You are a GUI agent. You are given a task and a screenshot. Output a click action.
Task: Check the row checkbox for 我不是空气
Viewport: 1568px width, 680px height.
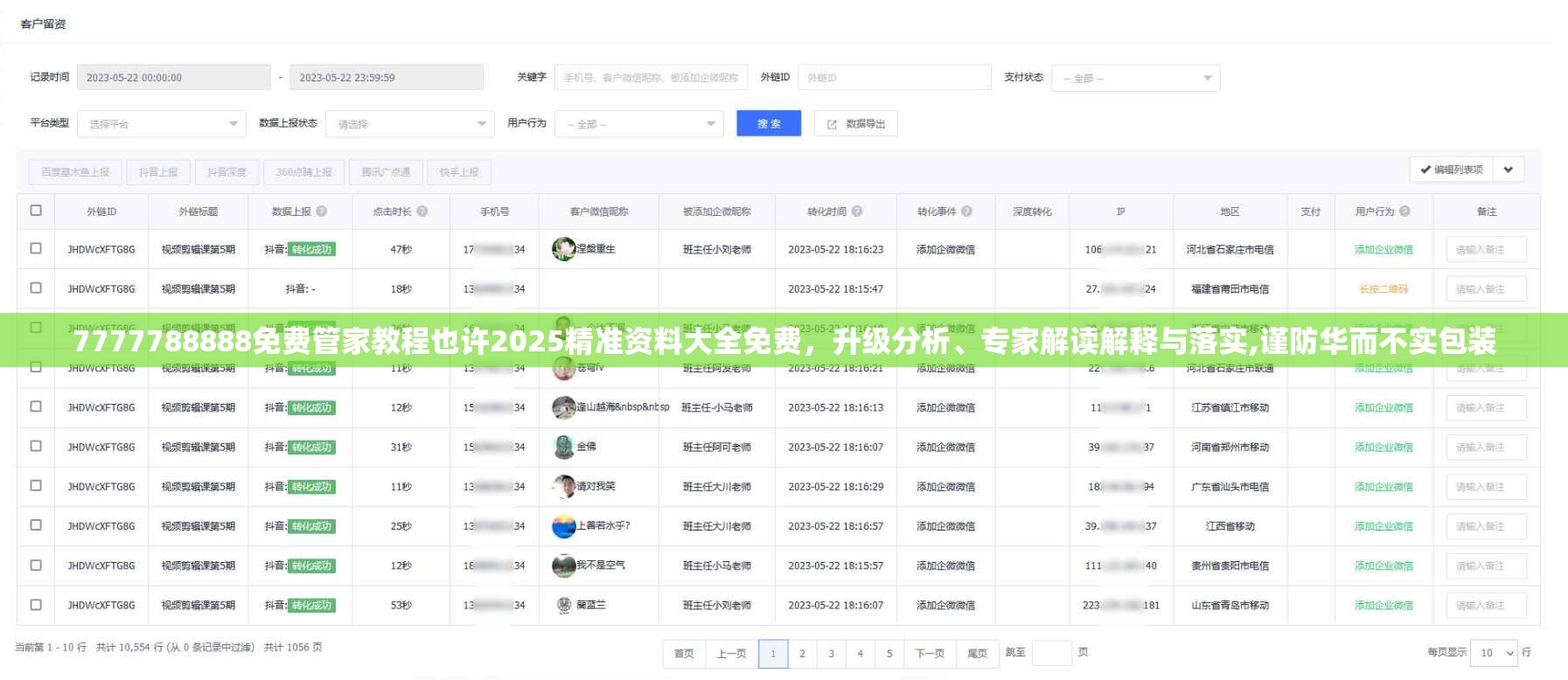coord(36,565)
